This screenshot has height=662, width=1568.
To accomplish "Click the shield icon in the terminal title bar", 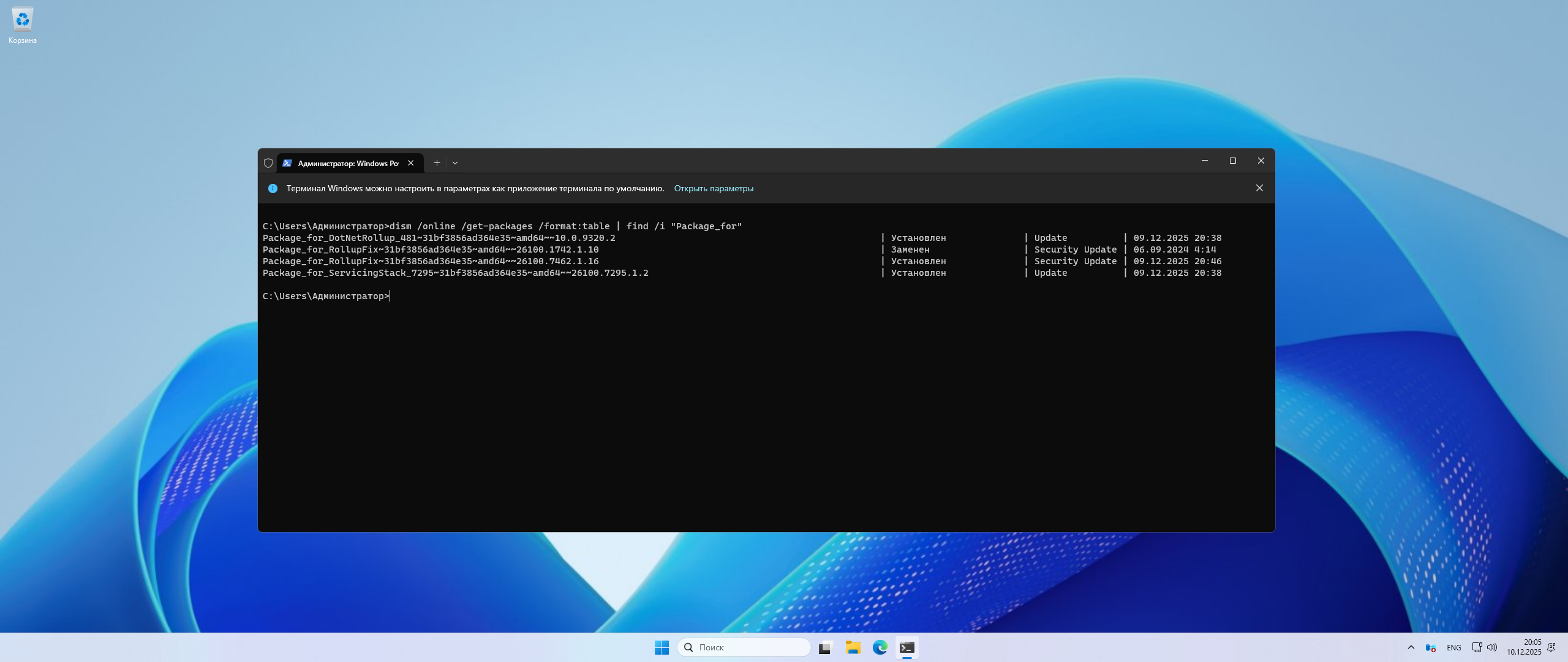I will click(x=268, y=163).
